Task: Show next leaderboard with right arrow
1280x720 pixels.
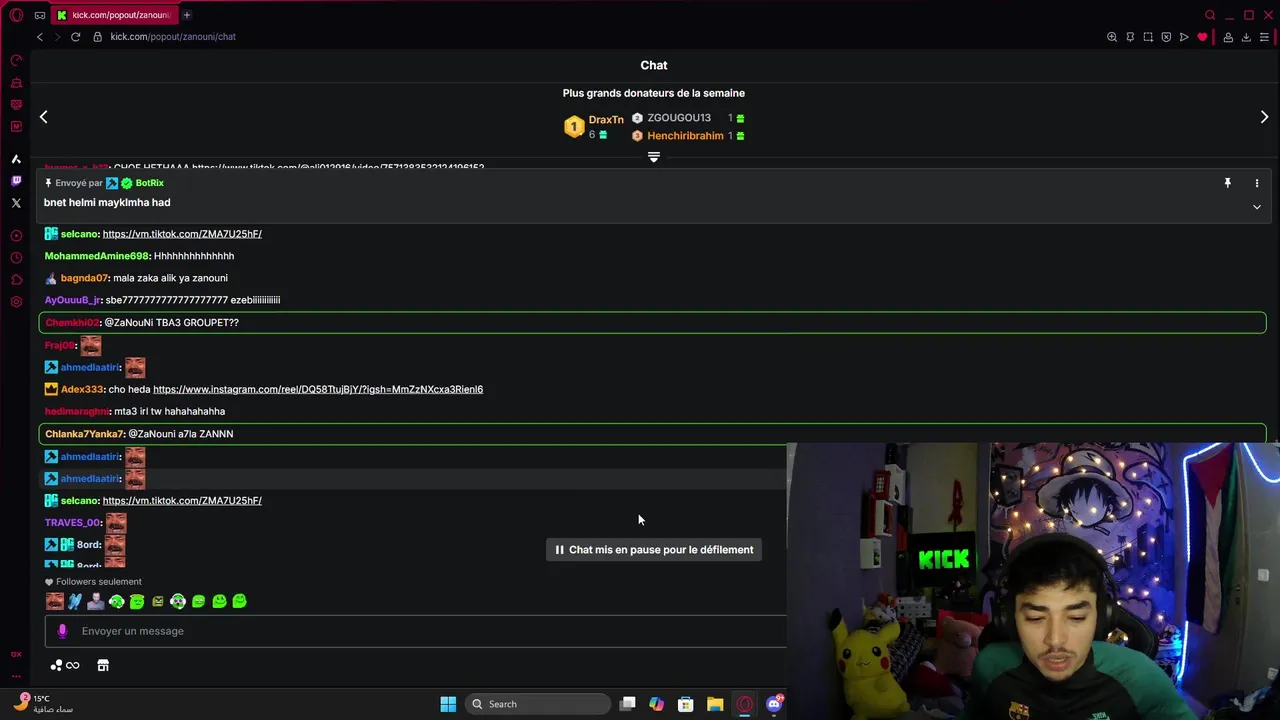Action: point(1264,117)
